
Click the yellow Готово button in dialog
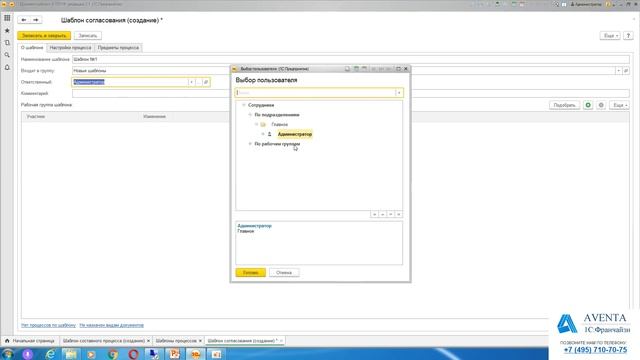point(251,273)
